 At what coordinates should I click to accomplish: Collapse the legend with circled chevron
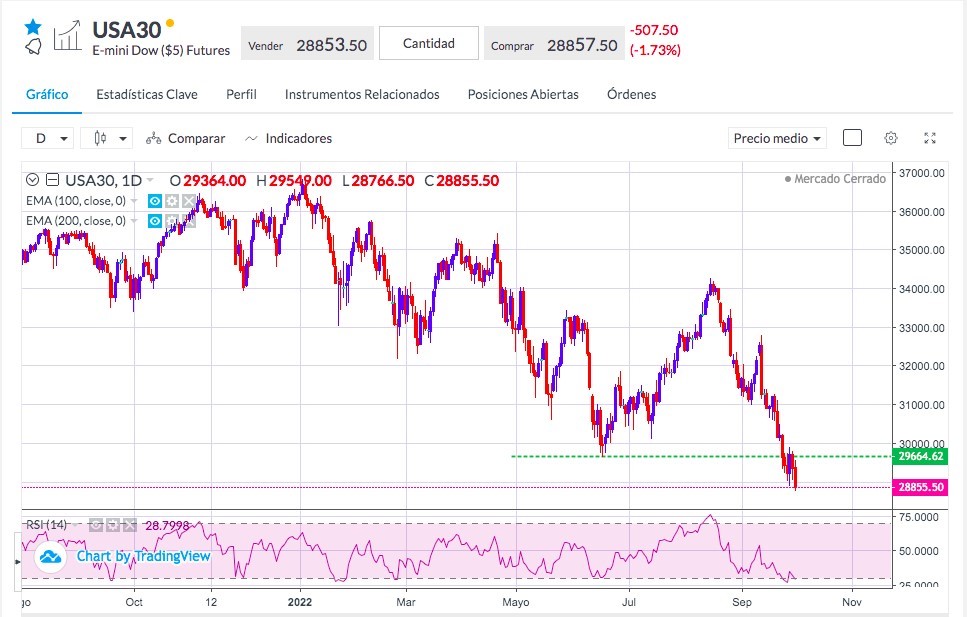click(33, 180)
